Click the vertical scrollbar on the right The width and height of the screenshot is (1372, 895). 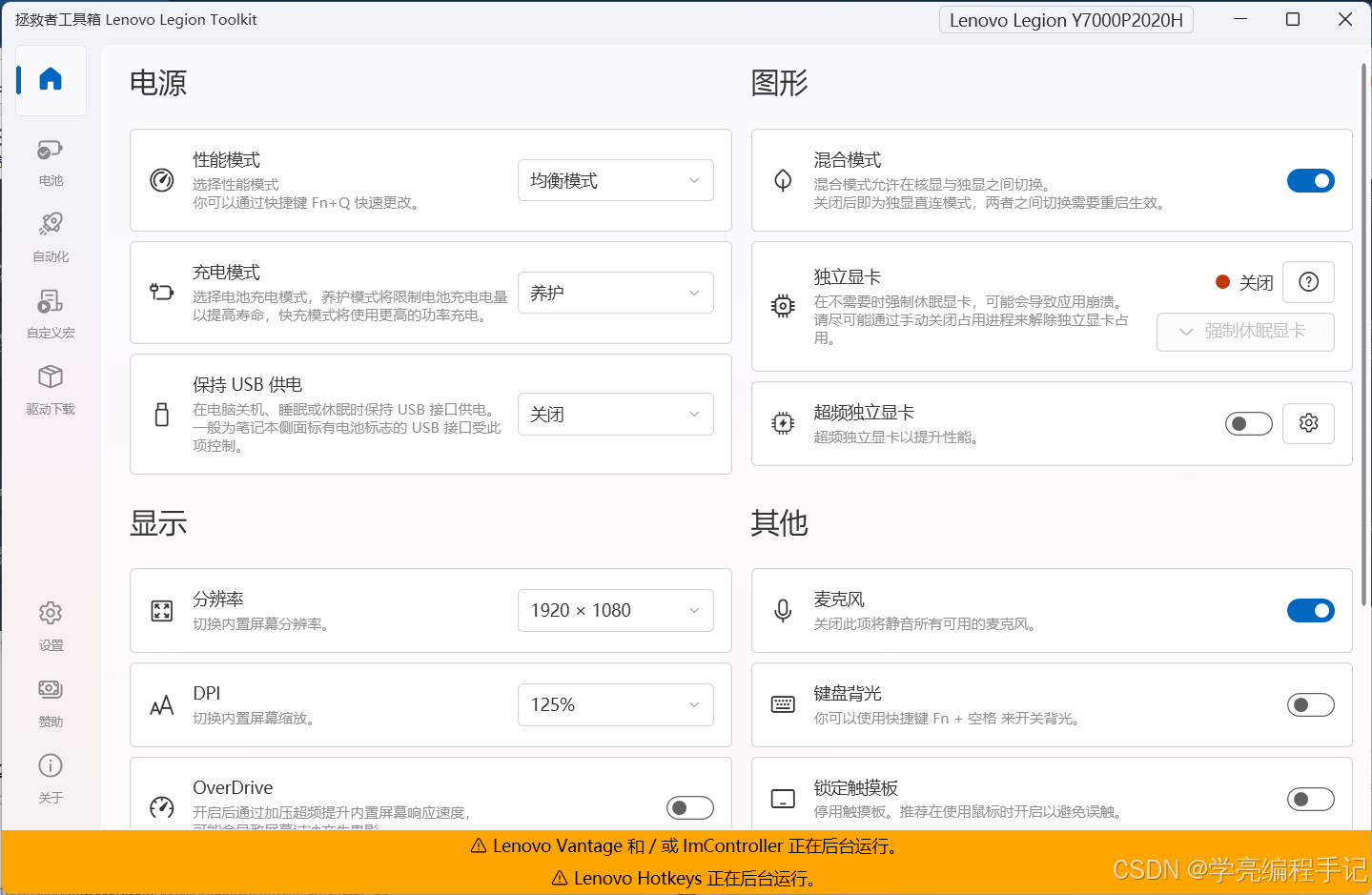(1363, 334)
